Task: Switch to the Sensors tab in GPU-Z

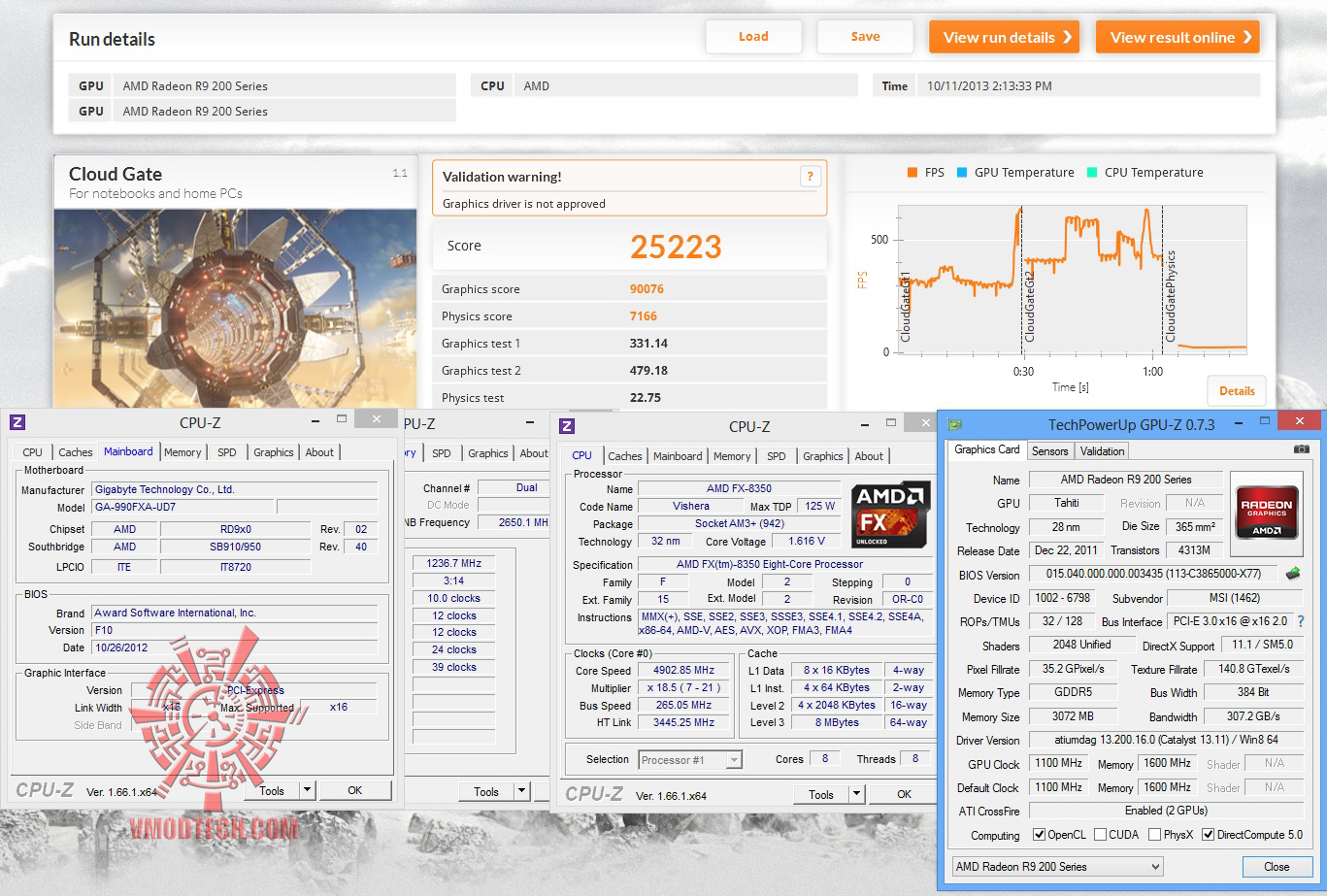Action: 1050,450
